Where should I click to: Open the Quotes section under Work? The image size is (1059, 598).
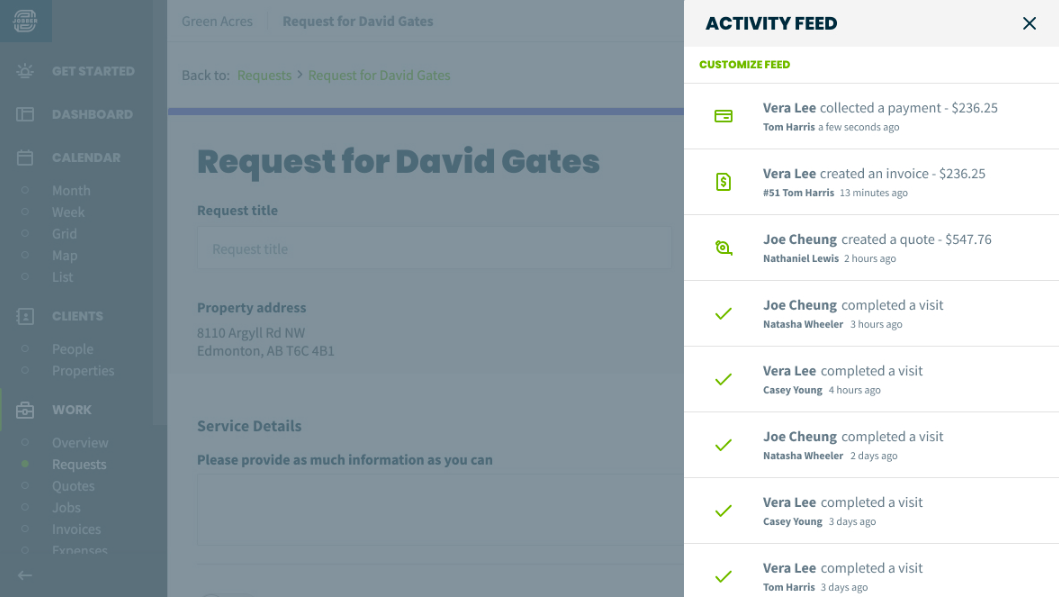(73, 486)
